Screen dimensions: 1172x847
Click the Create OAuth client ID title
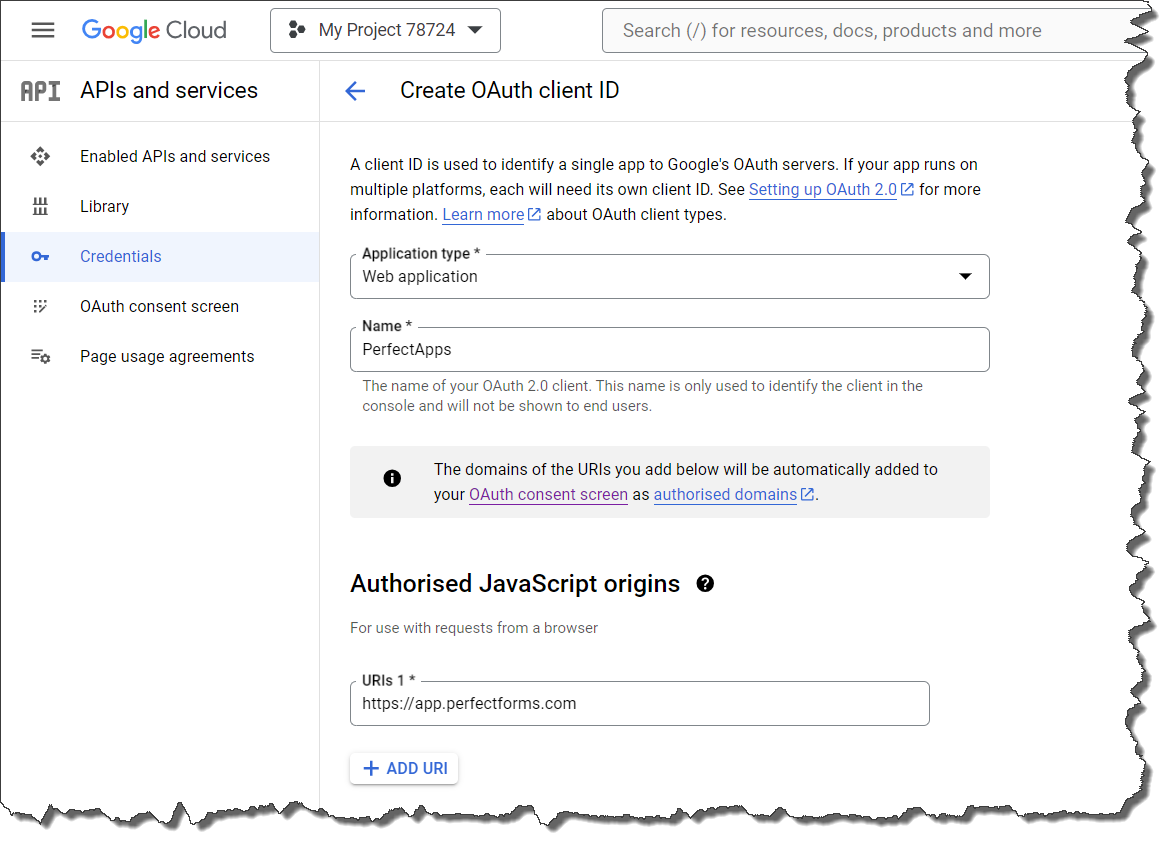click(510, 90)
